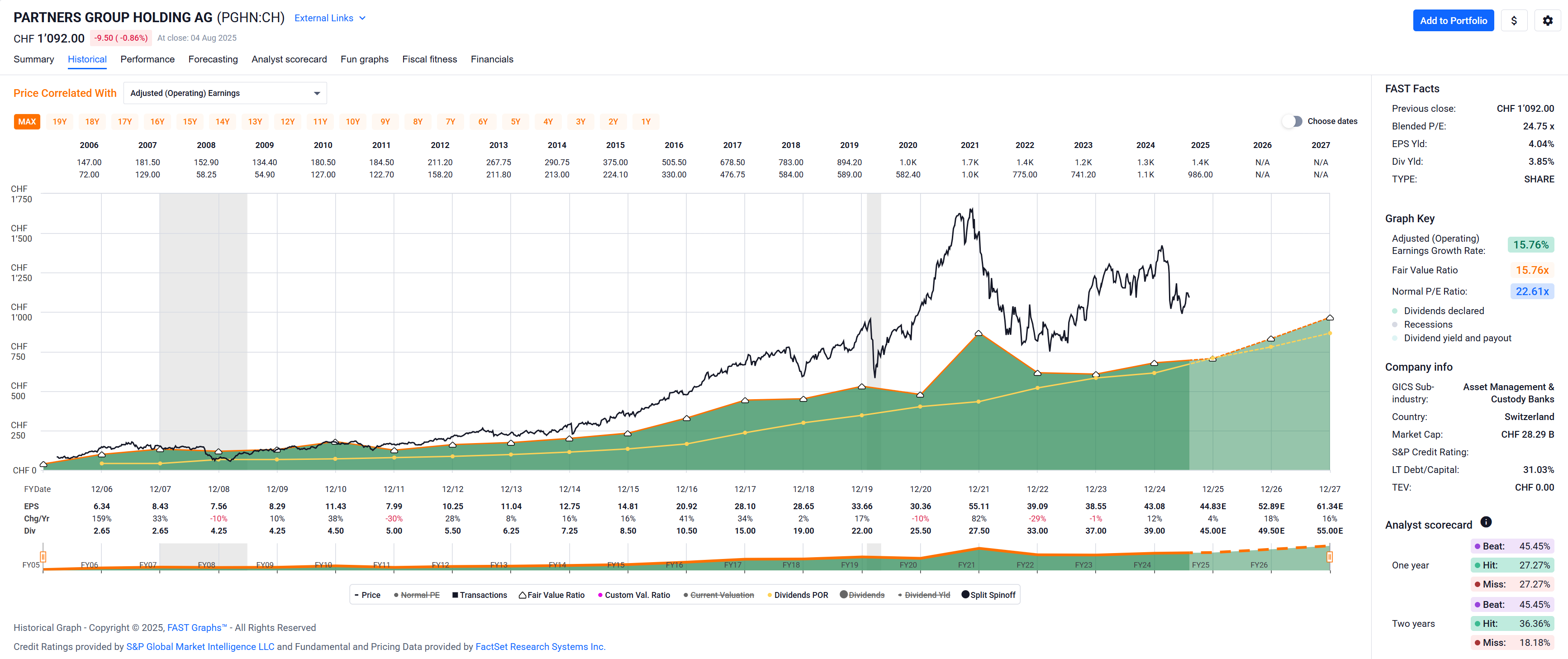Viewport: 1568px width, 659px height.
Task: Select the 7Y time range
Action: (x=451, y=122)
